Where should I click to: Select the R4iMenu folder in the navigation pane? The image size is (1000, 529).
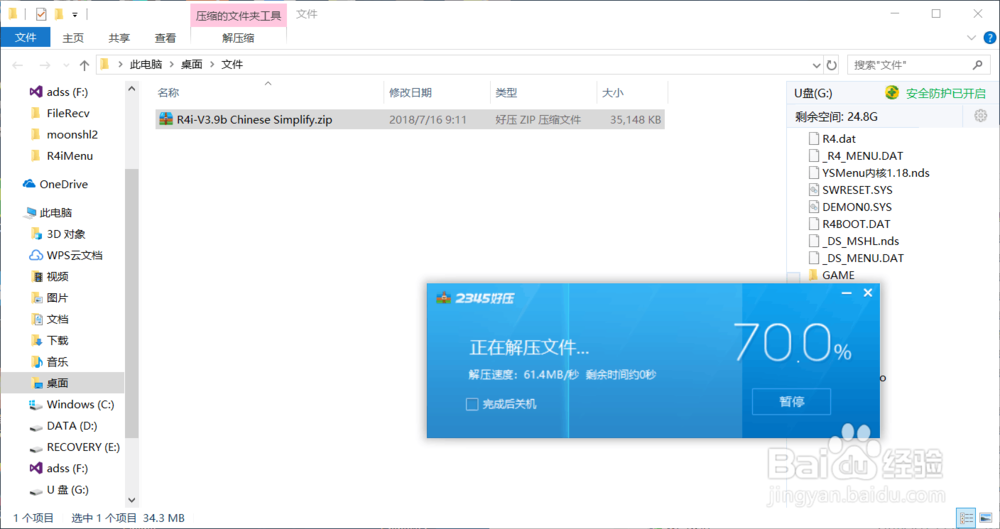click(70, 156)
